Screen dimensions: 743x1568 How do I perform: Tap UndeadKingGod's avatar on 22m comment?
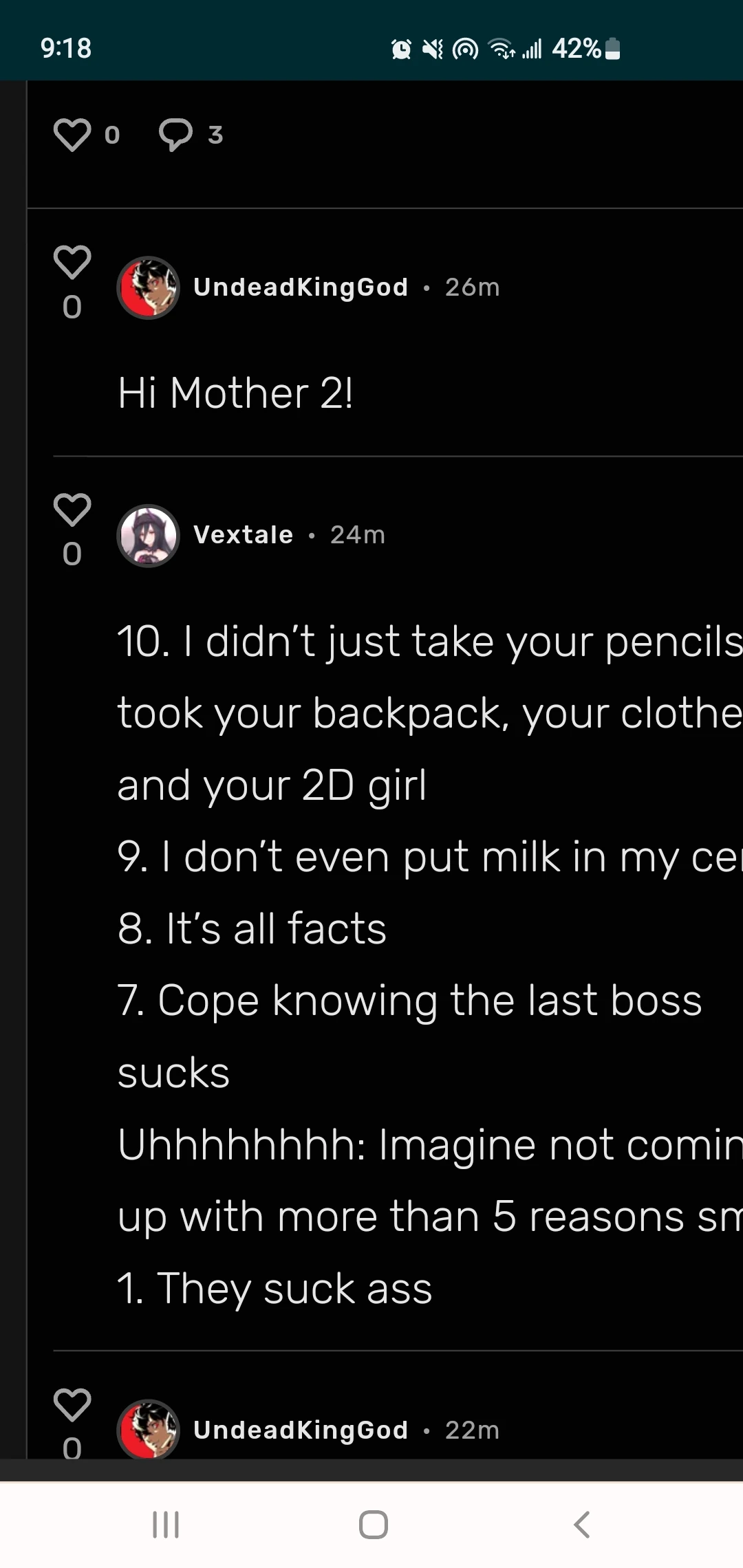(x=149, y=1429)
